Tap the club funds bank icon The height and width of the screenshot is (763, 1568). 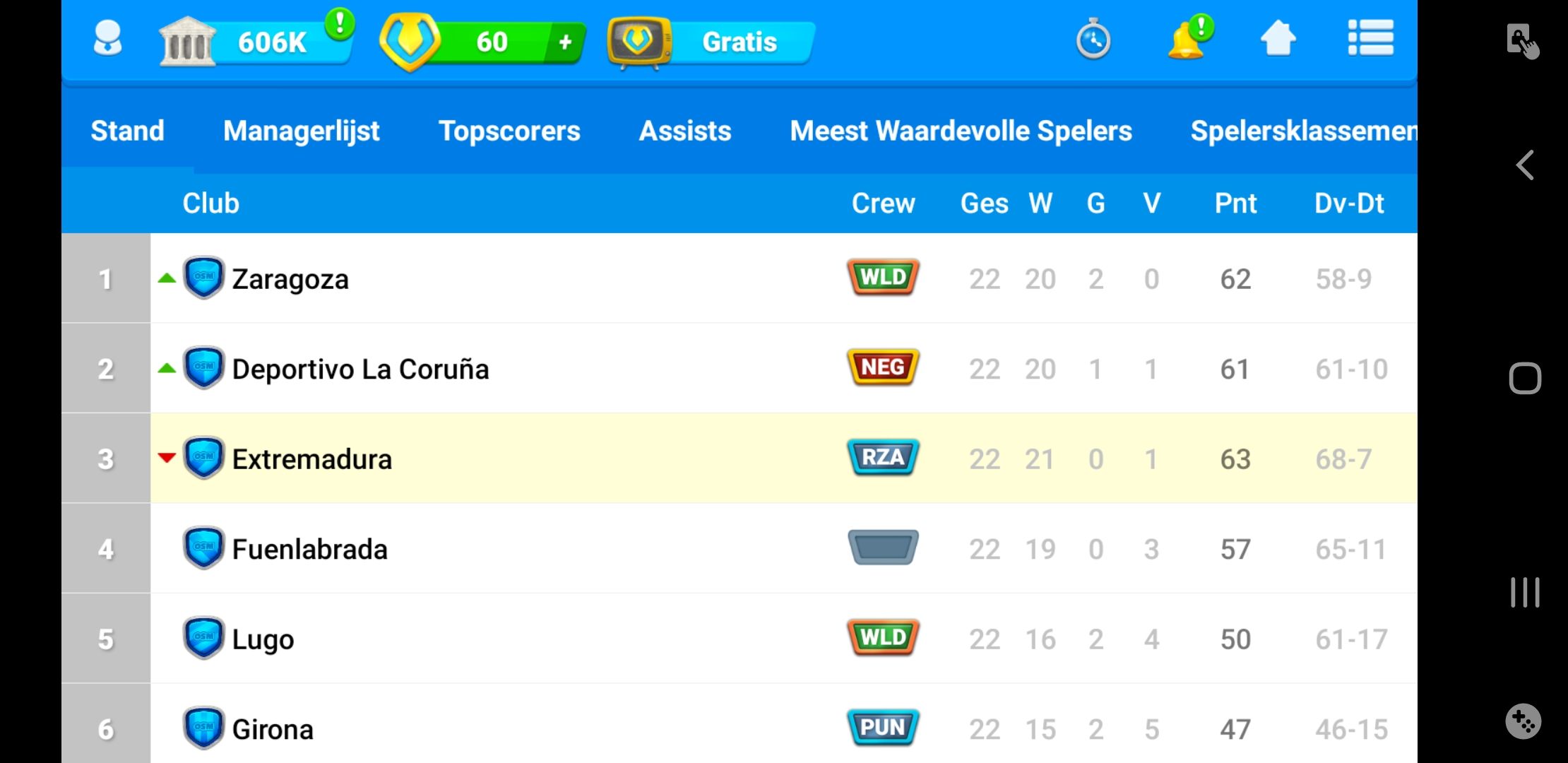(187, 41)
